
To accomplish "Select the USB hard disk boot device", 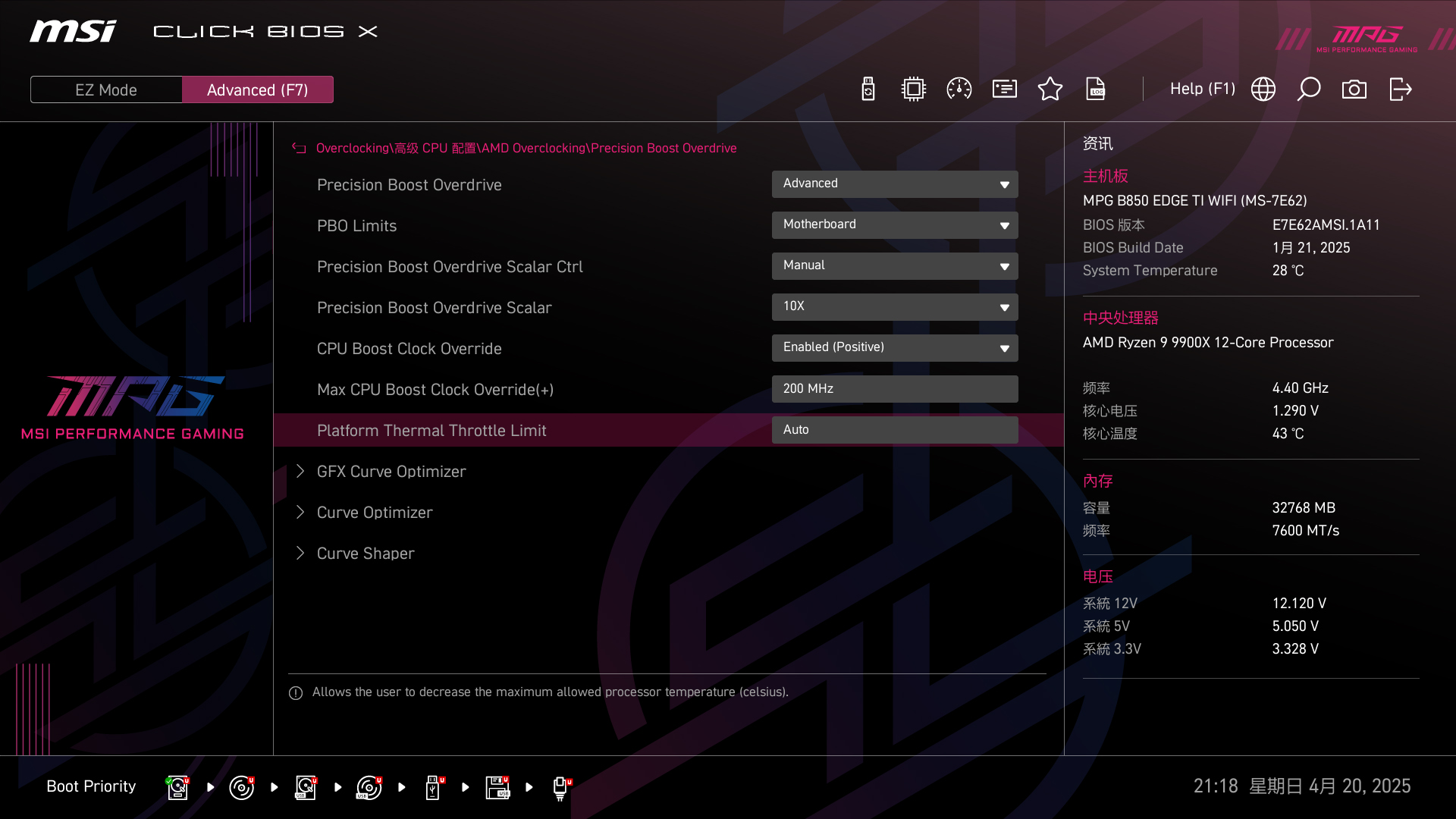I will tap(306, 787).
